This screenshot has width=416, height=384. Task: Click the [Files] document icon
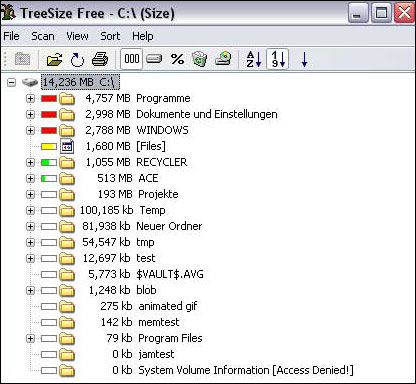[x=67, y=146]
